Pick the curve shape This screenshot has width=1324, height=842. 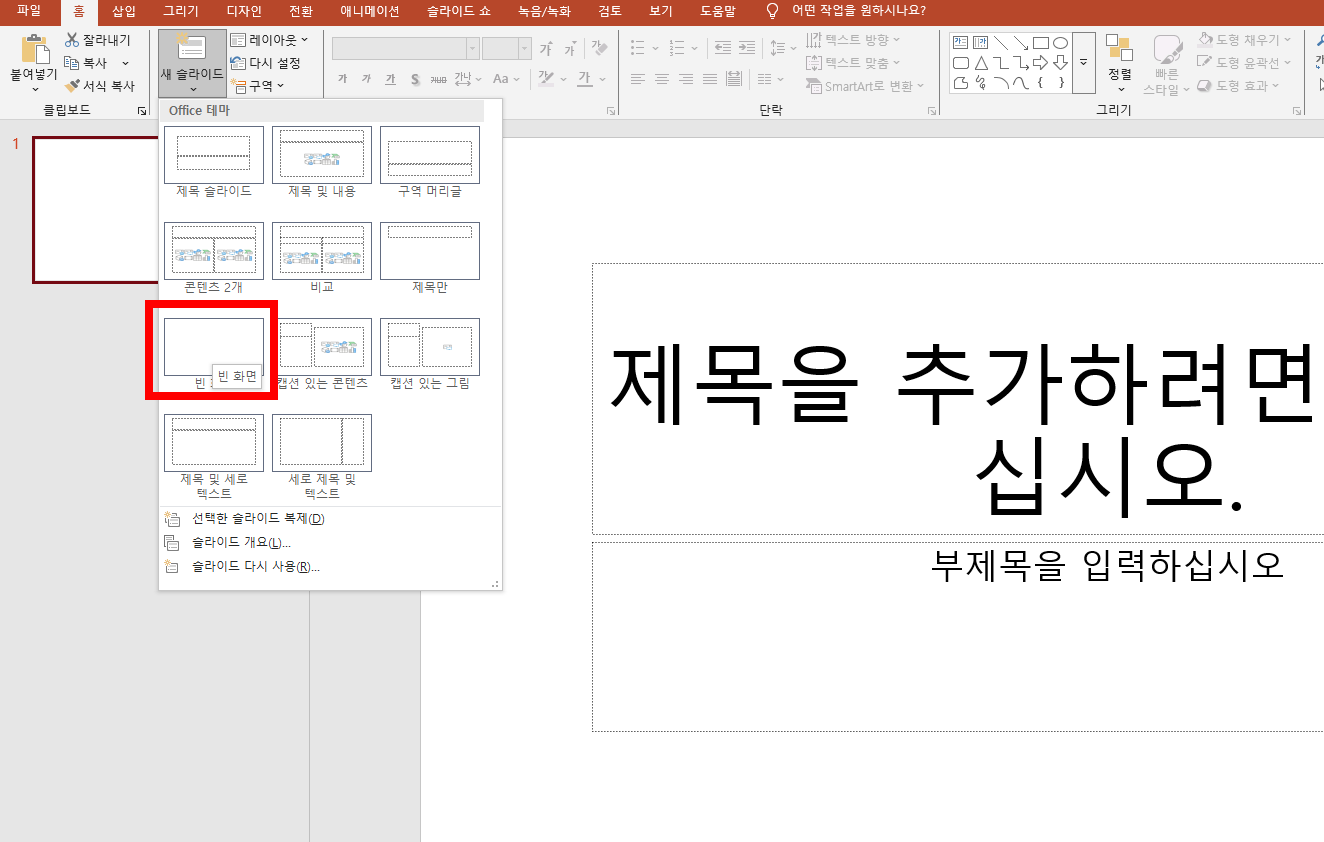[1020, 83]
